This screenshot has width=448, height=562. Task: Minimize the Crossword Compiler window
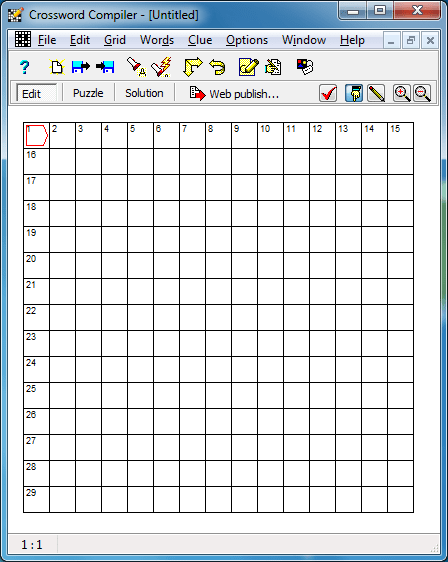click(353, 10)
